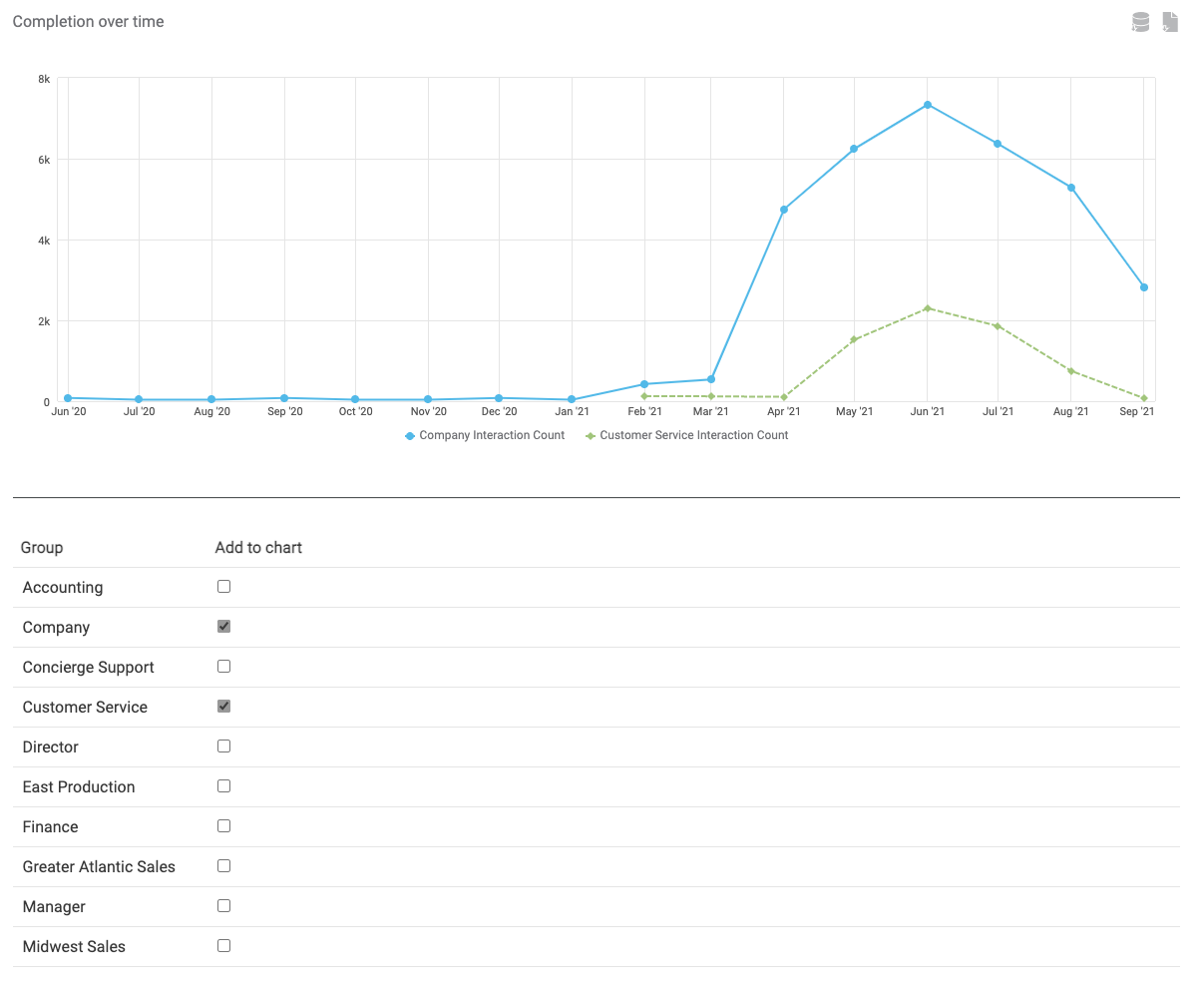Select the Customer Service point for Apr '21
The height and width of the screenshot is (995, 1204).
(784, 397)
